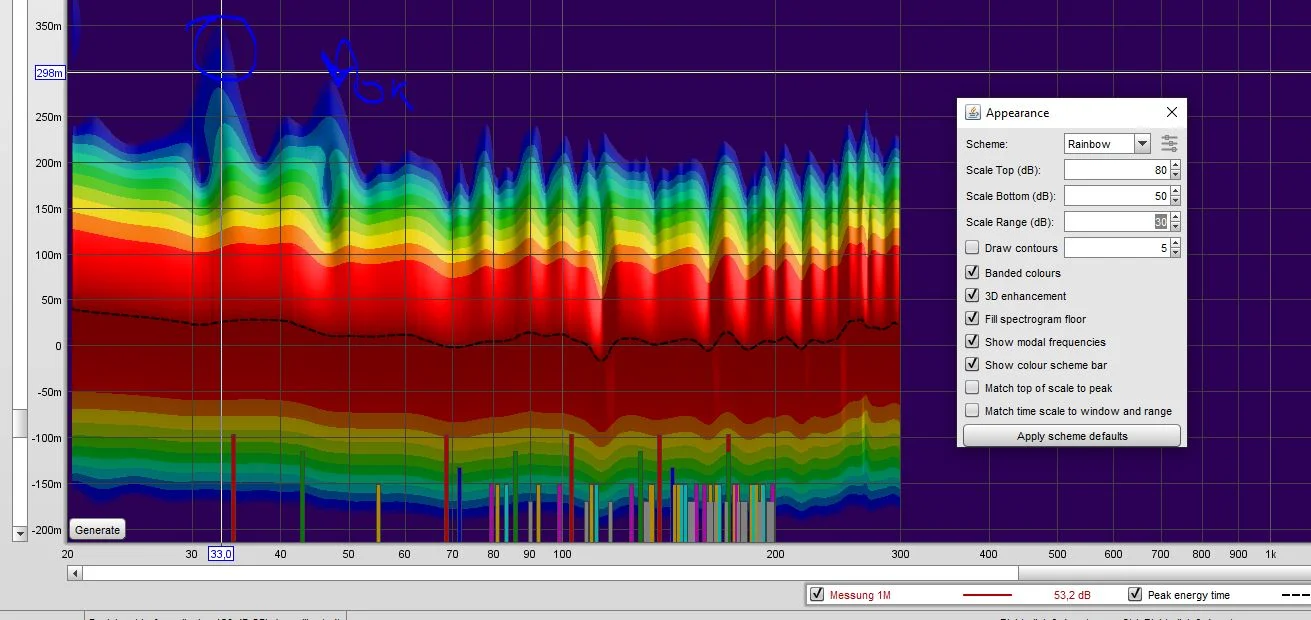Click the vertical scrollbar thumb beside the time axis
Image resolution: width=1311 pixels, height=620 pixels.
click(19, 423)
